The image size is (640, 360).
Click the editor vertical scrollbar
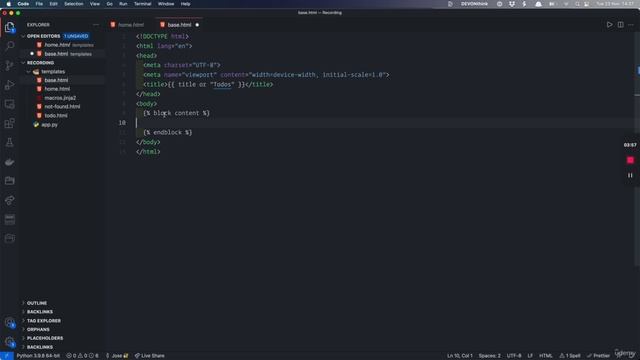[637, 149]
